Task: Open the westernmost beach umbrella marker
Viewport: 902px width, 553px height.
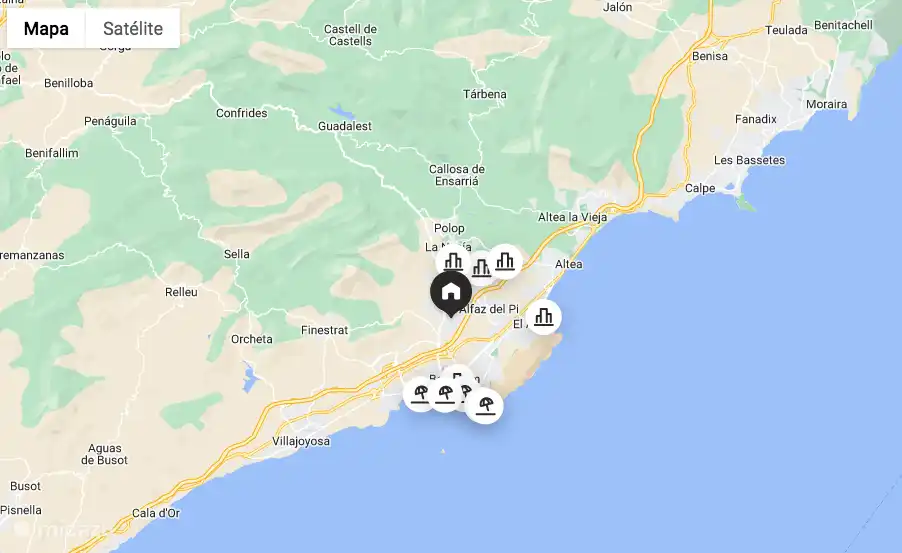Action: (x=421, y=394)
